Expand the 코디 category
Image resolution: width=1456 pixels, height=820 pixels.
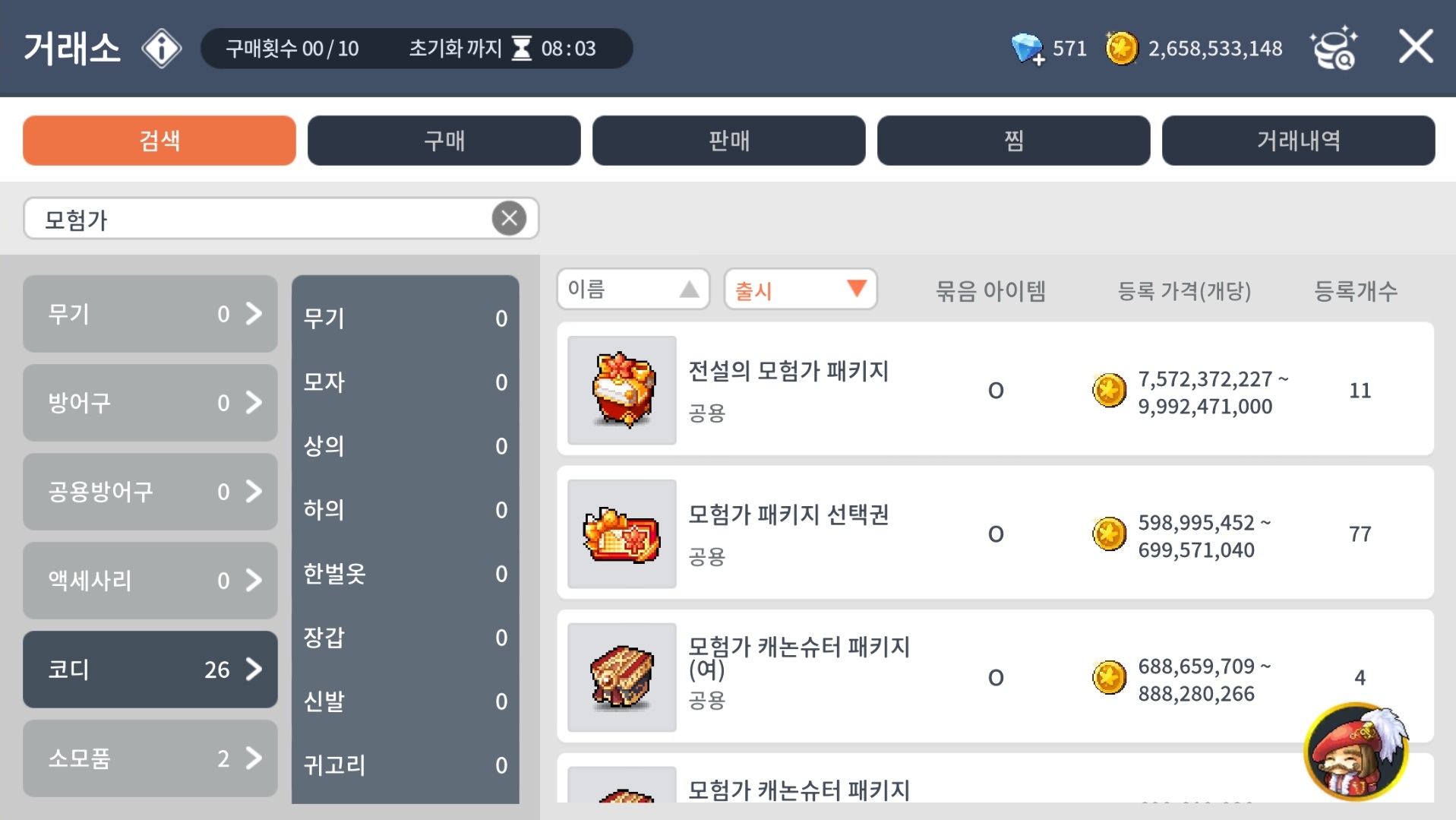[150, 670]
